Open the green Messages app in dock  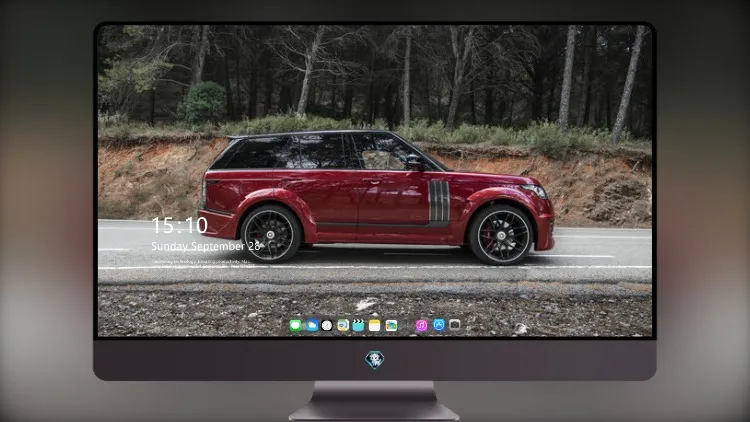click(x=295, y=326)
